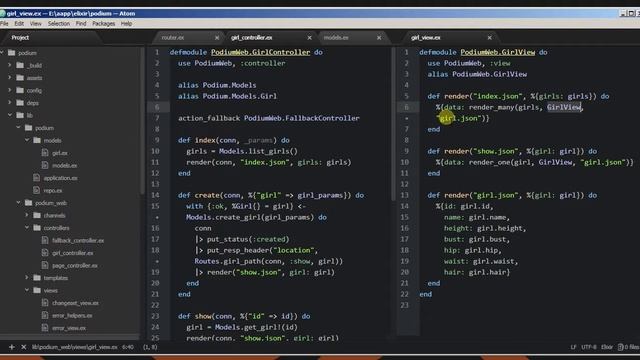Click the deps folder icon
This screenshot has height=360, width=640.
20,103
